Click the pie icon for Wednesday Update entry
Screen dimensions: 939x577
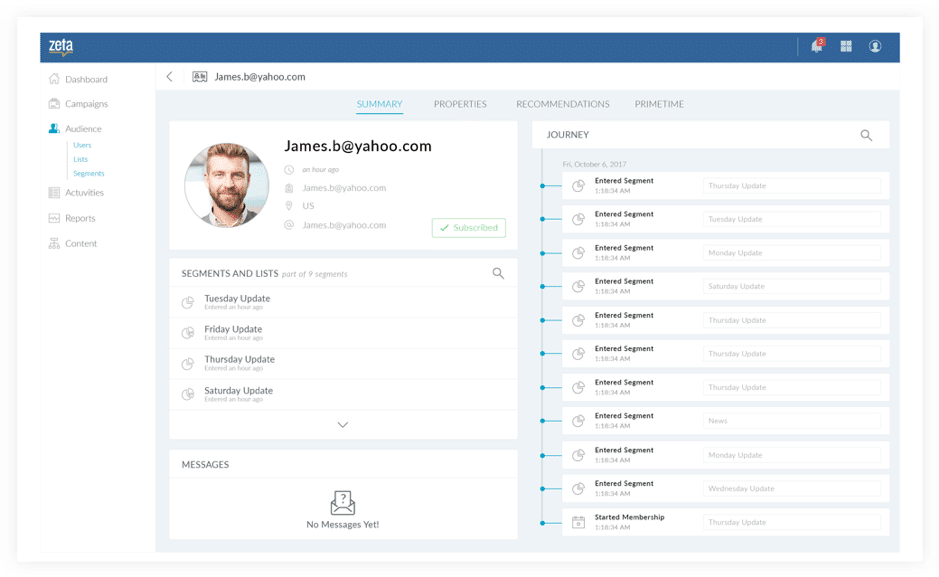578,489
